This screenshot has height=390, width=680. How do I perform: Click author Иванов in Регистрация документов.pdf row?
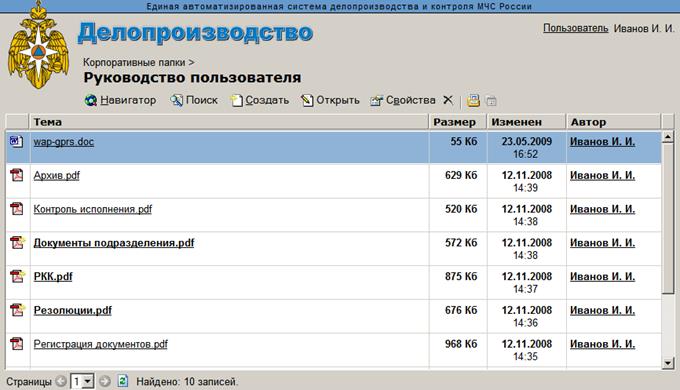(602, 344)
